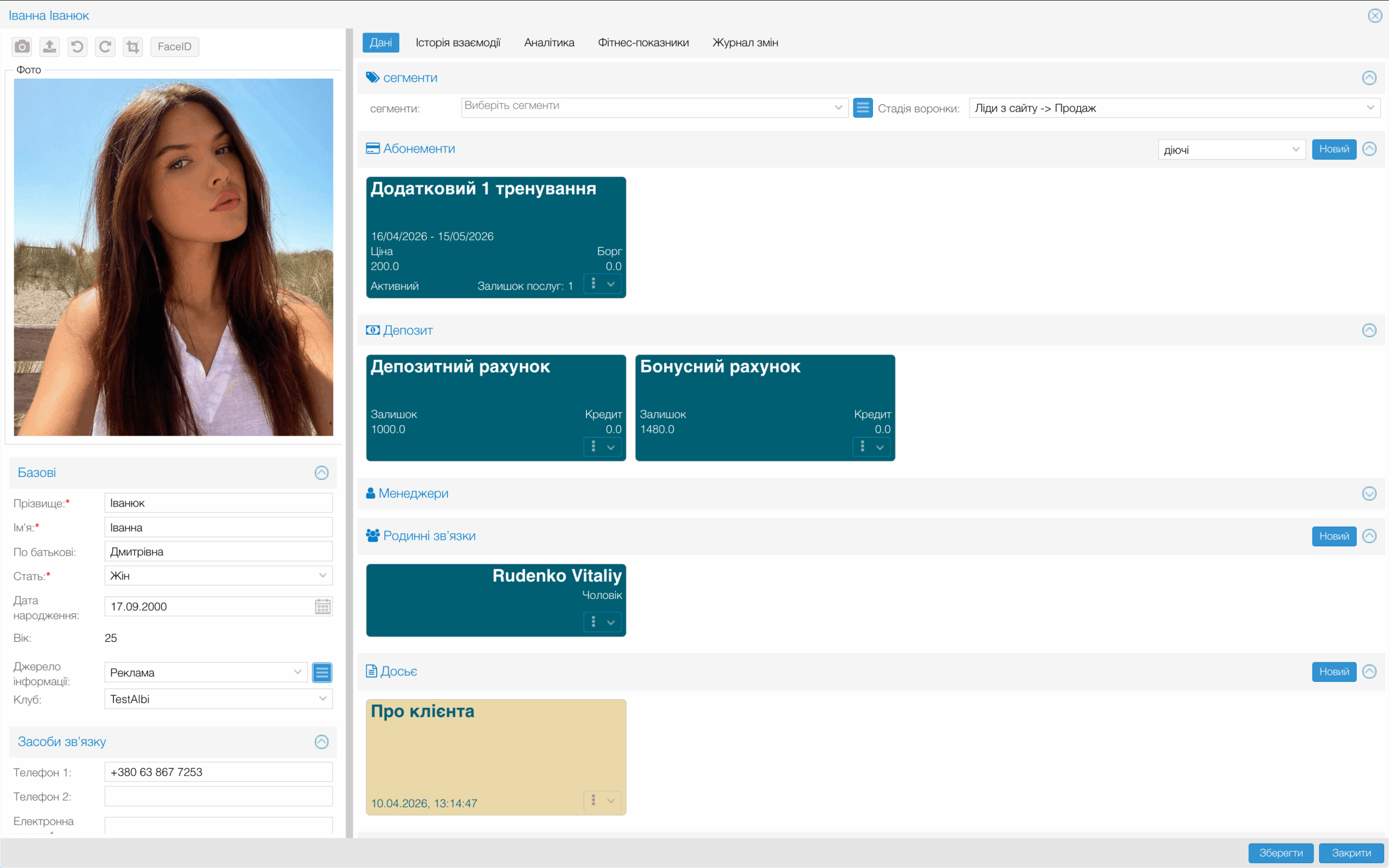Select the crop photo tool
1389x868 pixels.
[x=132, y=47]
